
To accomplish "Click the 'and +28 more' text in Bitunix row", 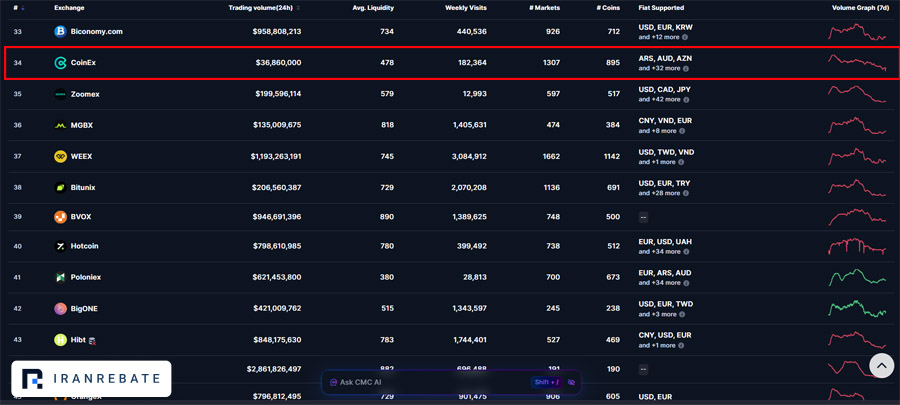I will (660, 193).
